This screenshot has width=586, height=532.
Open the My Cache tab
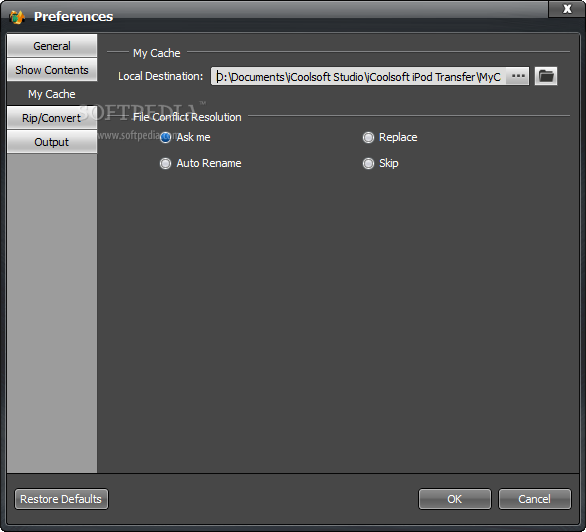52,94
